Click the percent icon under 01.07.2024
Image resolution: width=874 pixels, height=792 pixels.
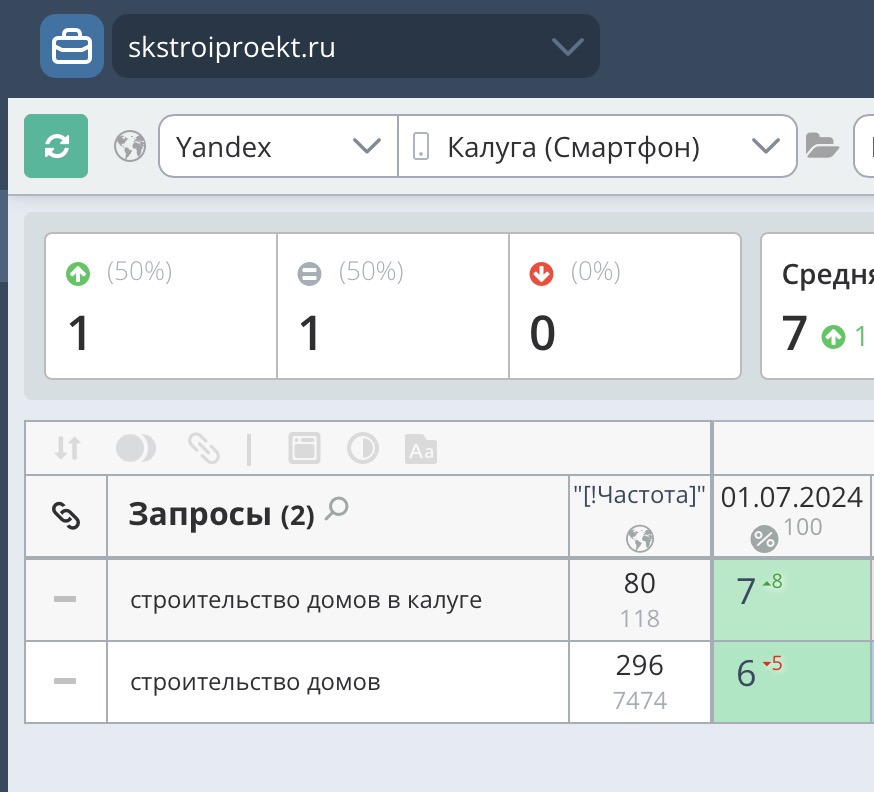pyautogui.click(x=764, y=539)
